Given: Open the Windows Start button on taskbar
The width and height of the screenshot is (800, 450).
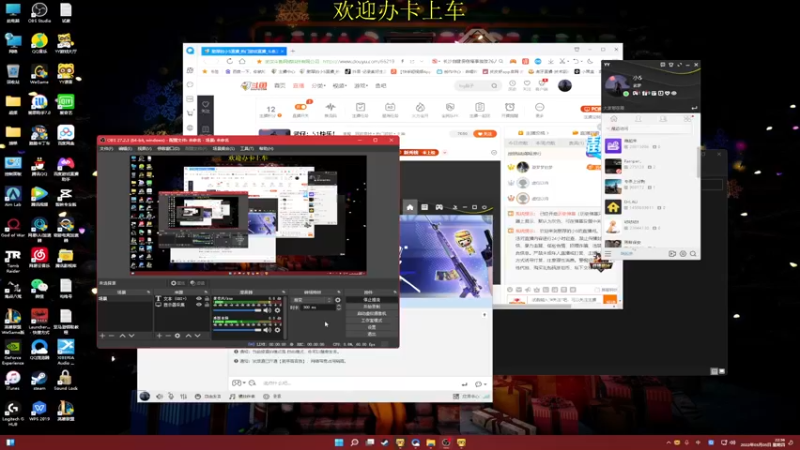Looking at the screenshot, I should click(x=339, y=442).
